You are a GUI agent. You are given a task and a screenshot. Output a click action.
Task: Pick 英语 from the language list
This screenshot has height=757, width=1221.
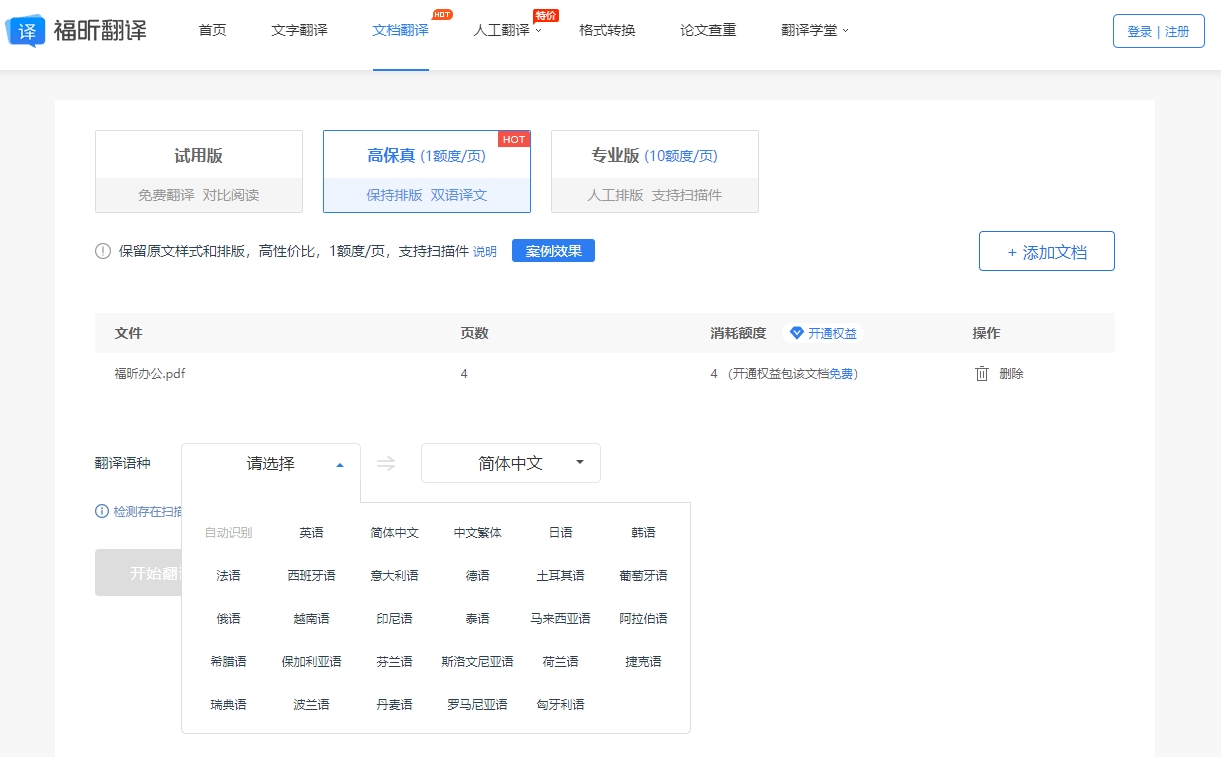click(311, 533)
